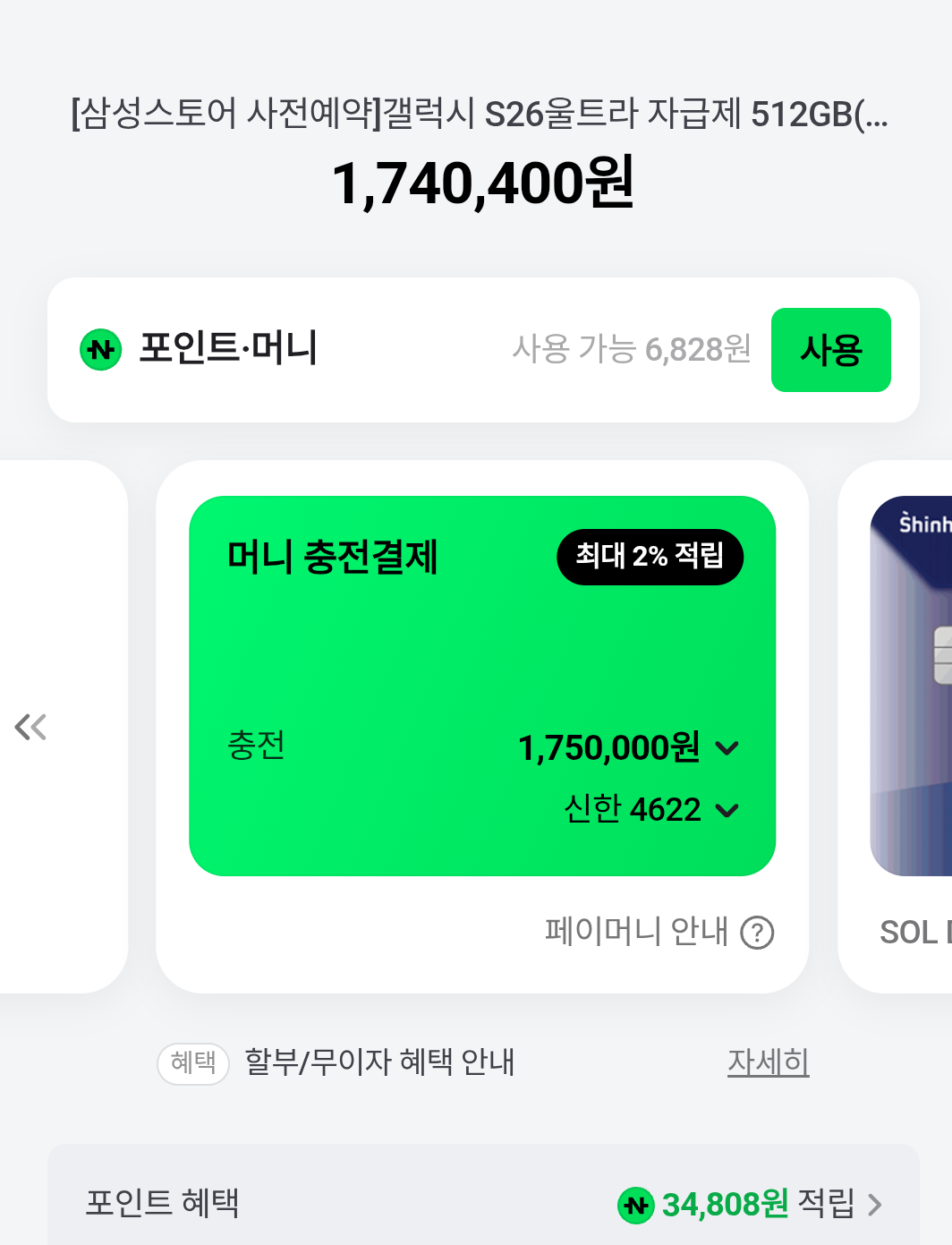Click the SOL card name label
Viewport: 952px width, 1245px height.
pyautogui.click(x=913, y=933)
